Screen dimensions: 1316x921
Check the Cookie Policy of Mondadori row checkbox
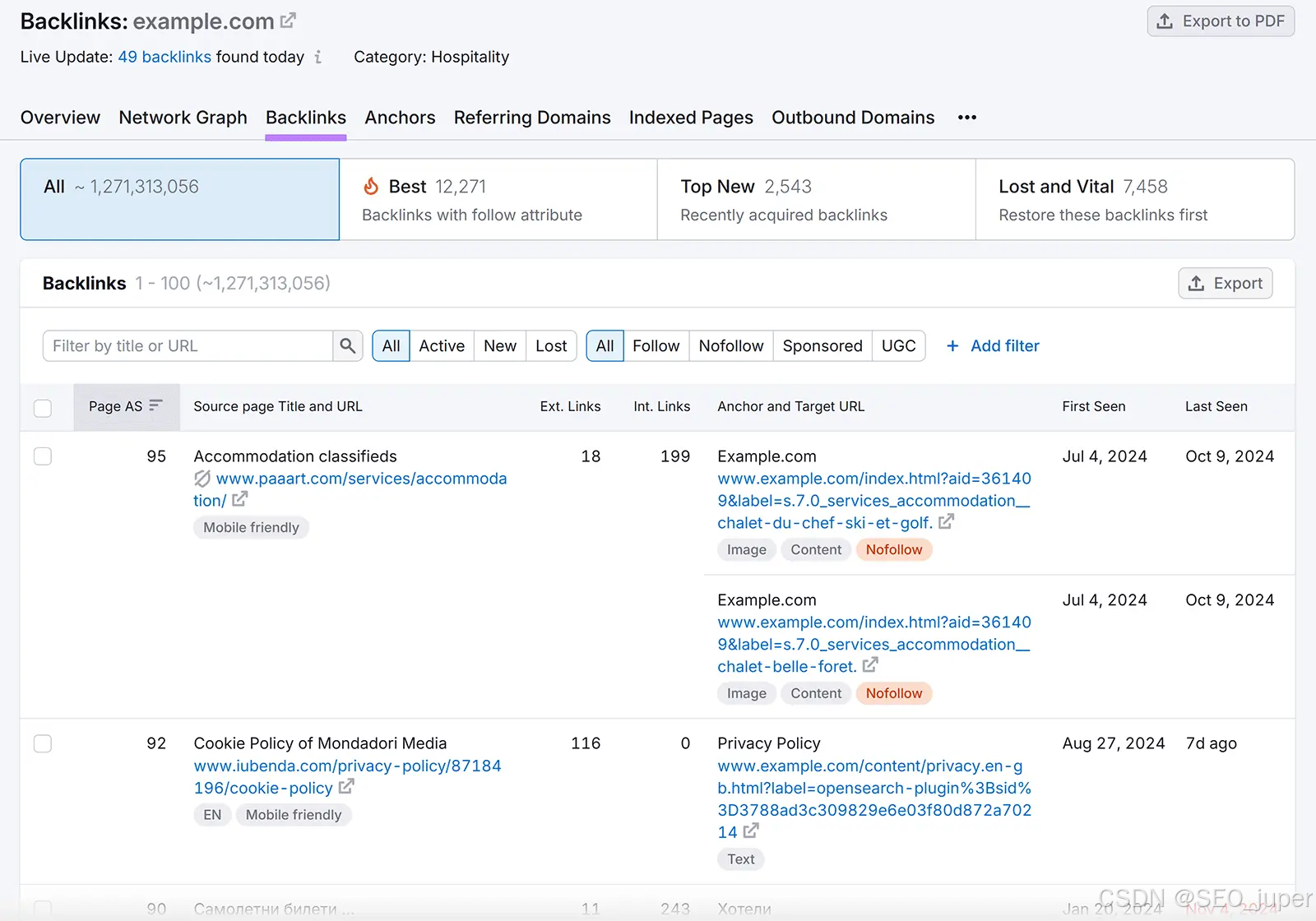point(43,743)
